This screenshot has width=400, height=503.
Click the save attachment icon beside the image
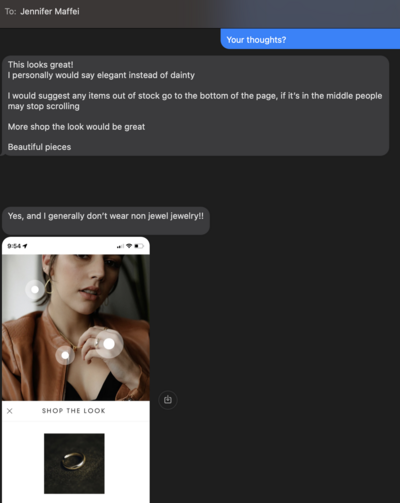168,399
